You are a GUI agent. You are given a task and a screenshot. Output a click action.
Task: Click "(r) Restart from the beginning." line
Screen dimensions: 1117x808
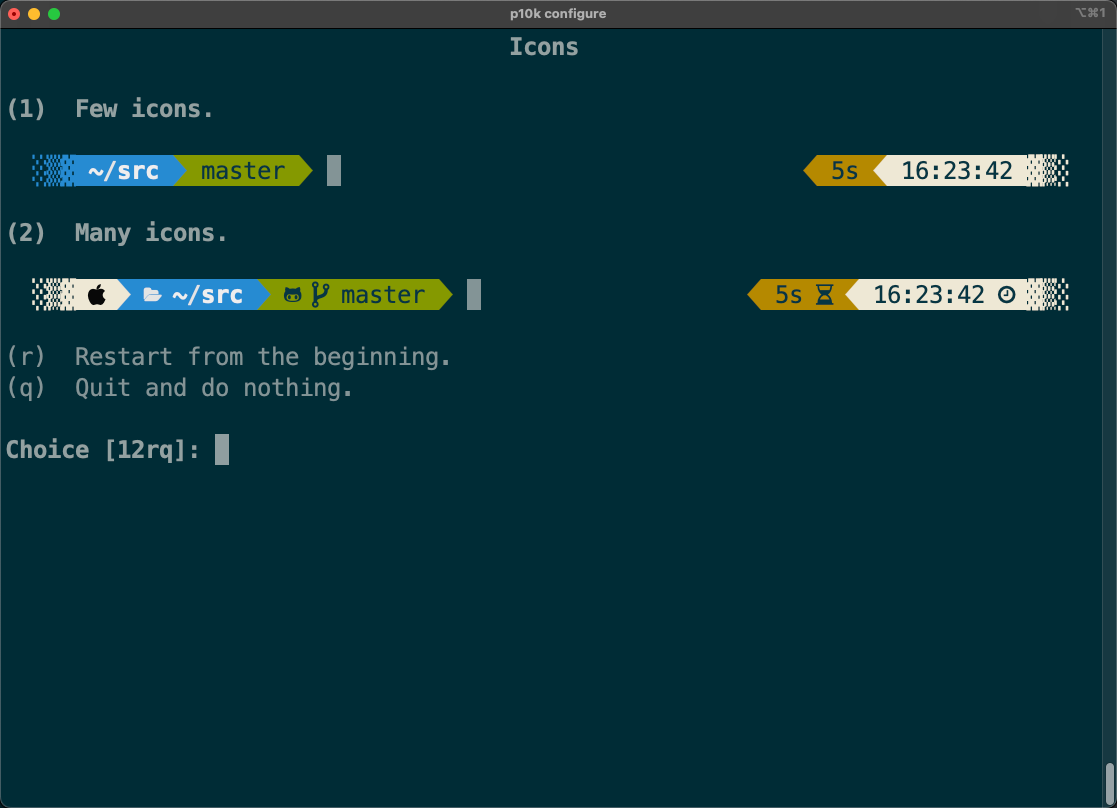click(229, 357)
